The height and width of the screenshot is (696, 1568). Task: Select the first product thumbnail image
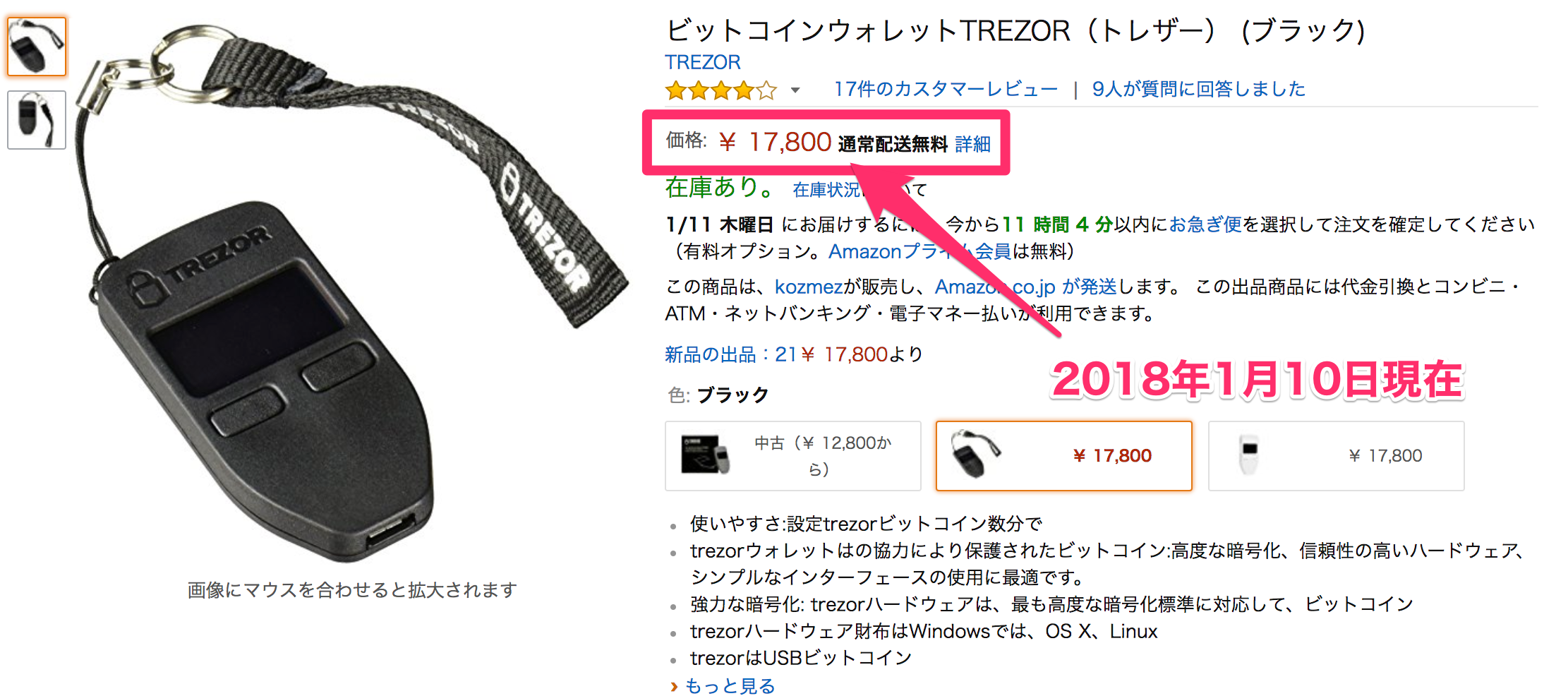click(x=37, y=47)
